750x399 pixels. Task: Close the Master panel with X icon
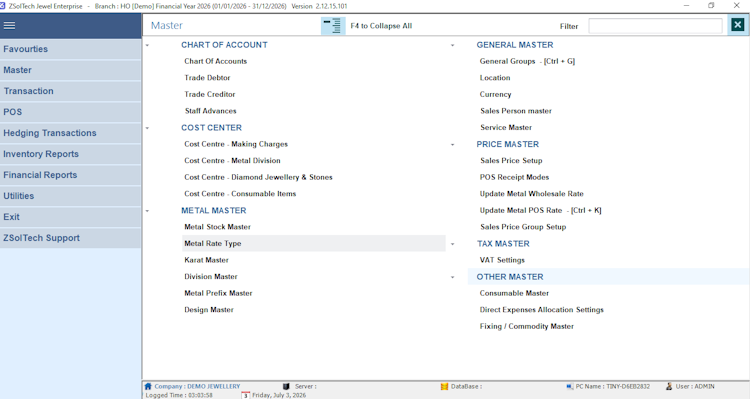[x=738, y=24]
